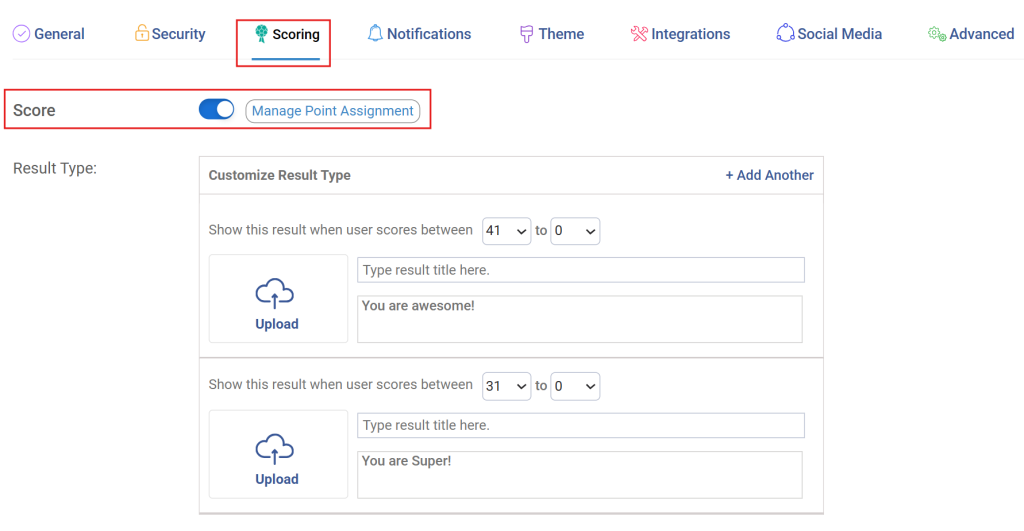The image size is (1024, 531).
Task: Click the cloud upload icon for Super result
Action: click(274, 449)
